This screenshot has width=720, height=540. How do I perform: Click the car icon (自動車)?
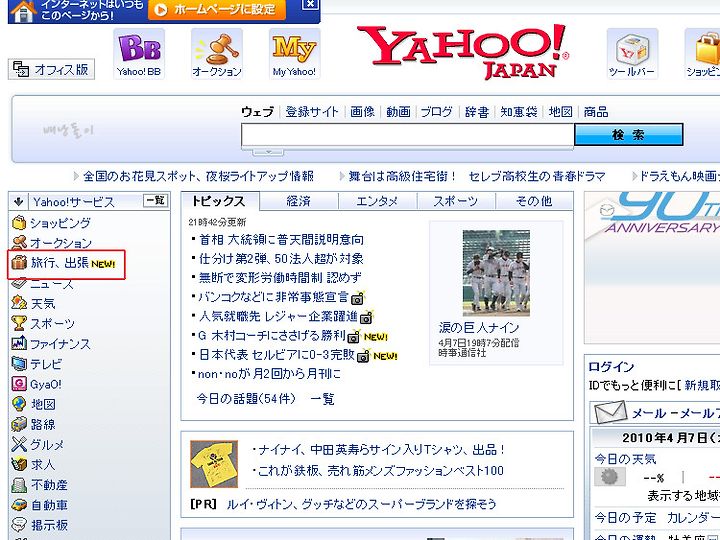[x=19, y=505]
